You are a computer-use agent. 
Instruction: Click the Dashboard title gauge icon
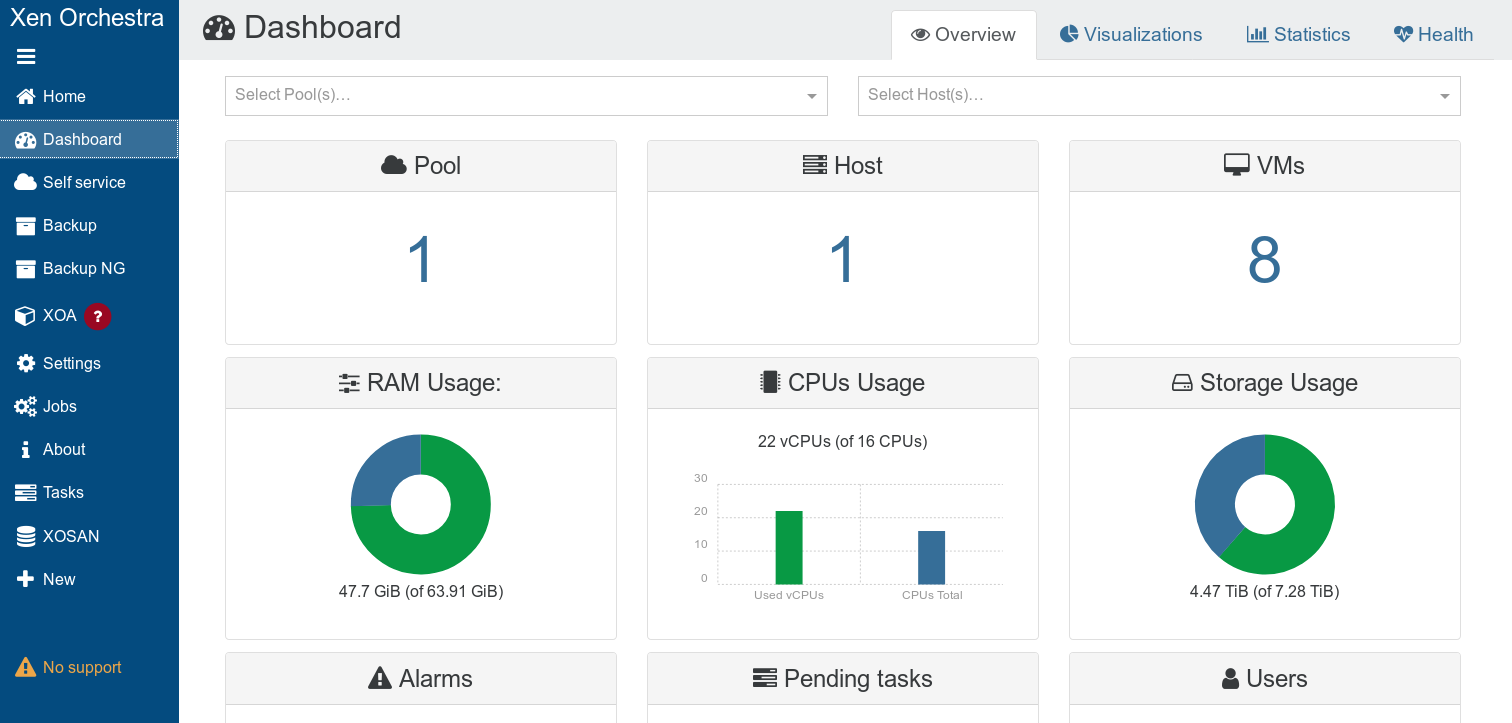pyautogui.click(x=219, y=28)
